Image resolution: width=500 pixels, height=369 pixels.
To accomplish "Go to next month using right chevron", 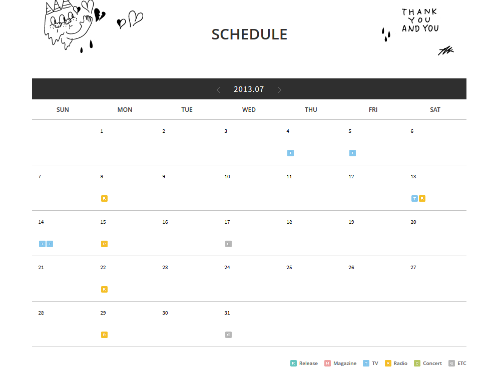I will pos(279,90).
